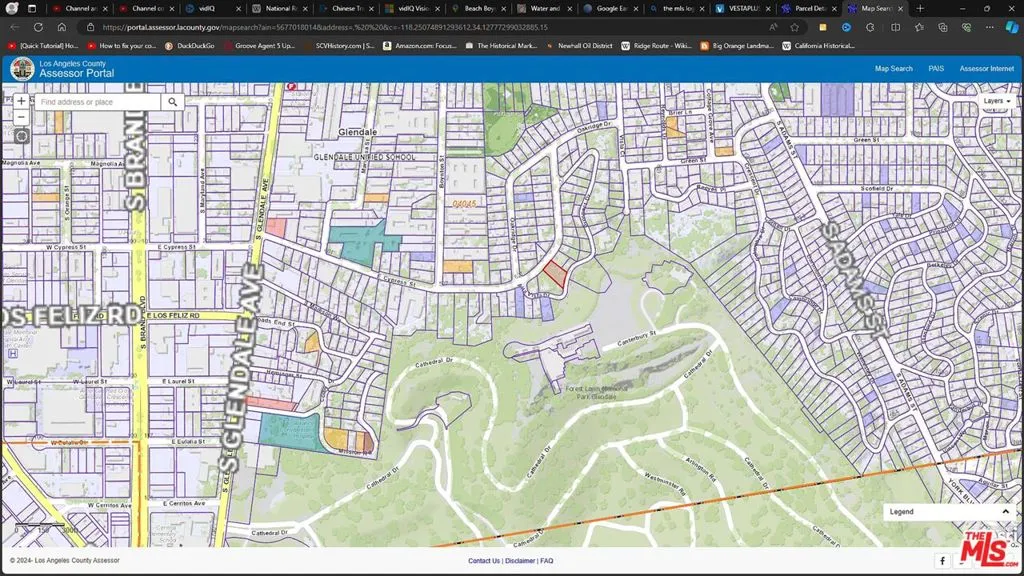Open browser split screen icon
This screenshot has height=576, width=1024.
tap(895, 27)
